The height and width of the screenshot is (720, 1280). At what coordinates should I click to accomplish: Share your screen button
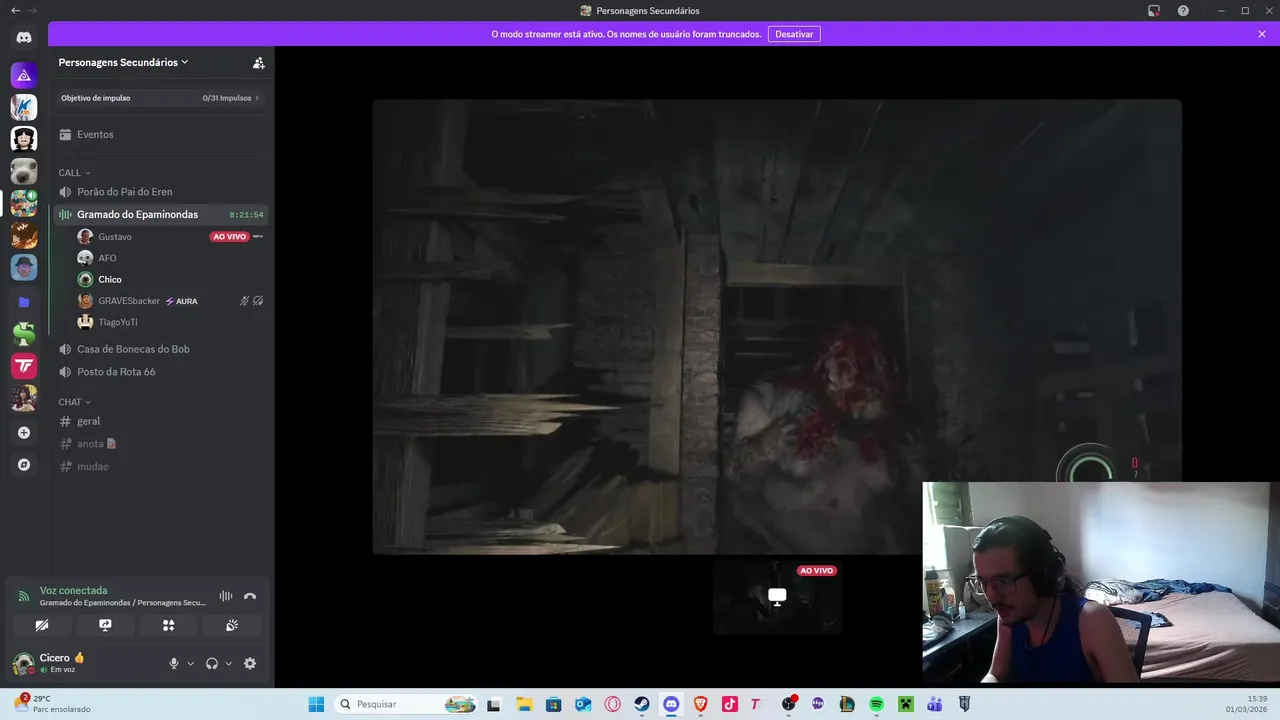[x=105, y=625]
